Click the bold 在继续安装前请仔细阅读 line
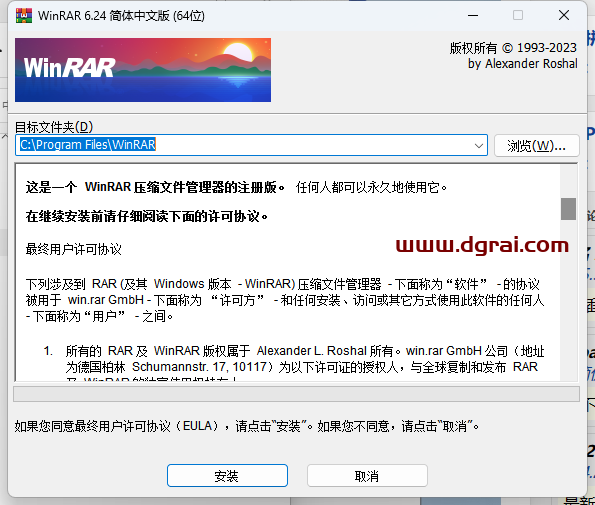Screen dimensions: 595x505 point(147,217)
